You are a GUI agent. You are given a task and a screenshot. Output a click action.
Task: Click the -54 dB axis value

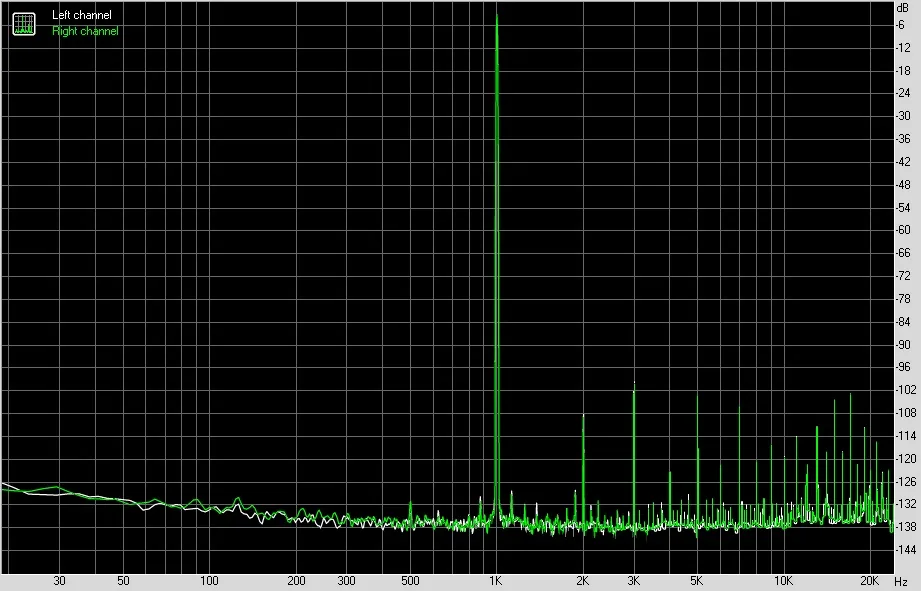(x=903, y=207)
